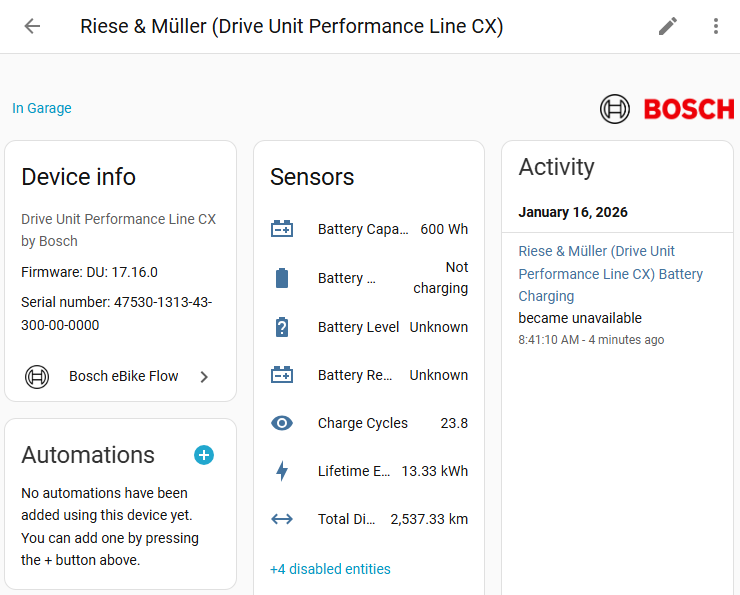
Task: Open Battery Level sensor row
Action: tap(369, 327)
